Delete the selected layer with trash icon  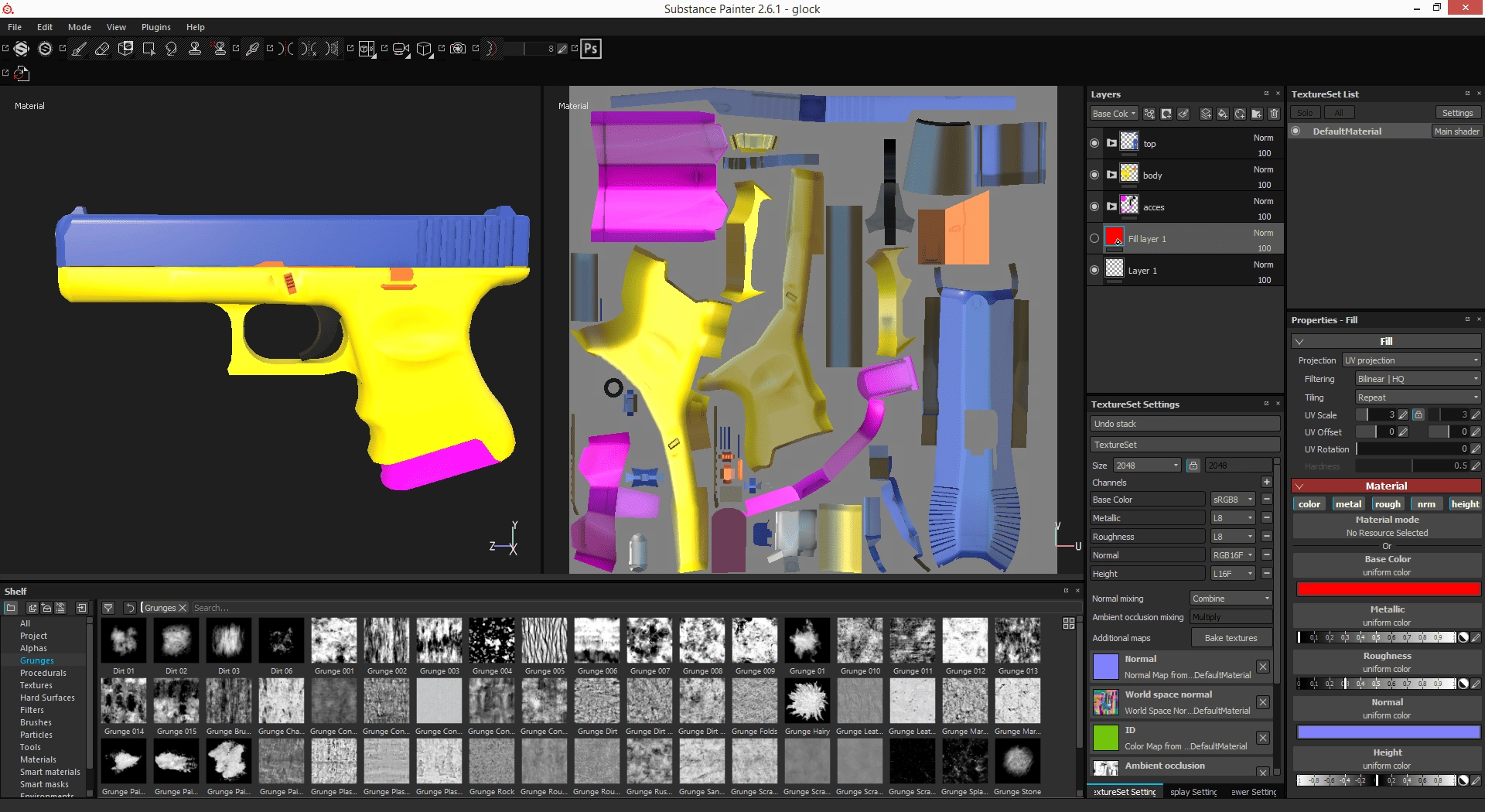(1274, 114)
